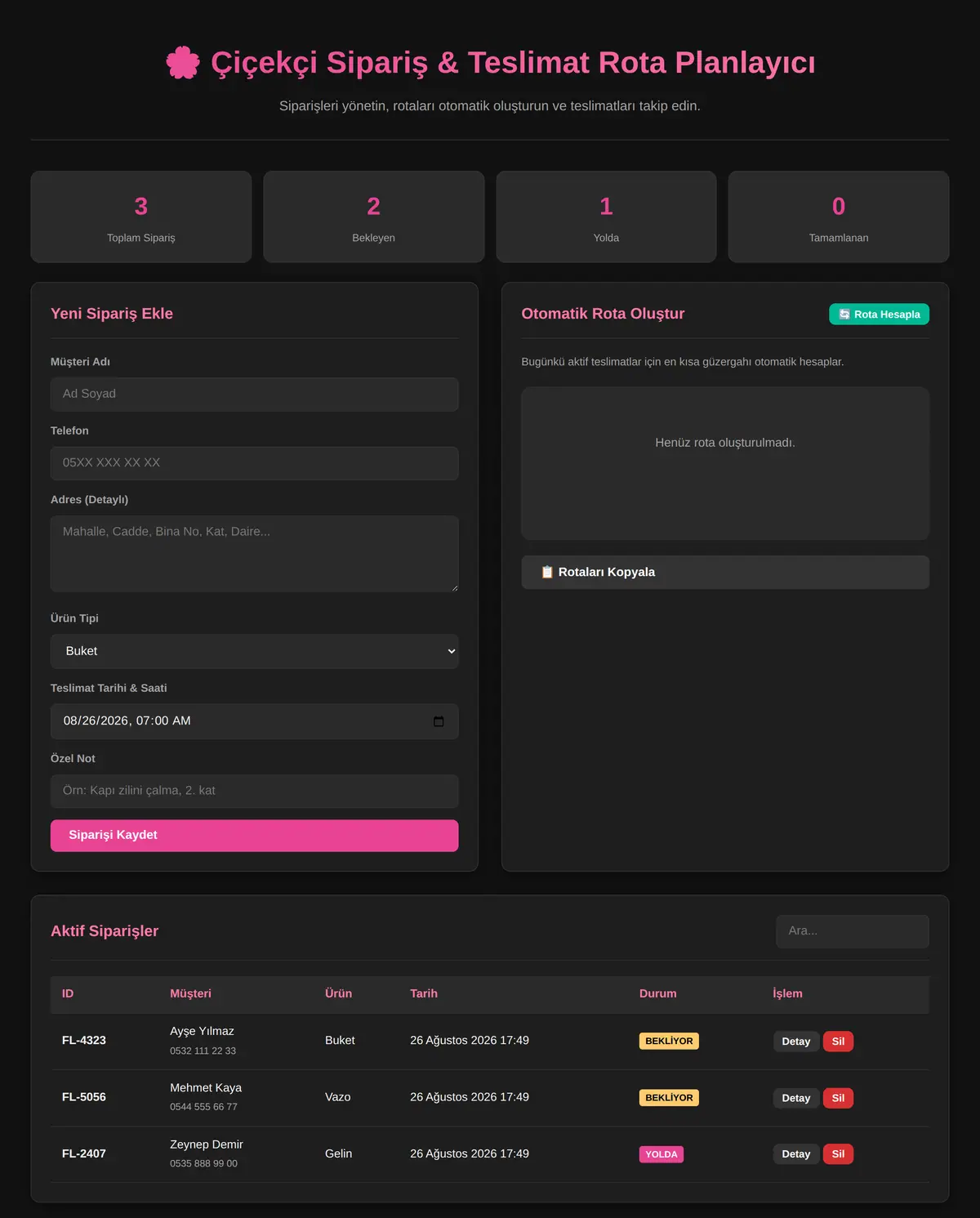The width and height of the screenshot is (980, 1218).
Task: Click customer name Zeynep Demir
Action: pos(207,1144)
